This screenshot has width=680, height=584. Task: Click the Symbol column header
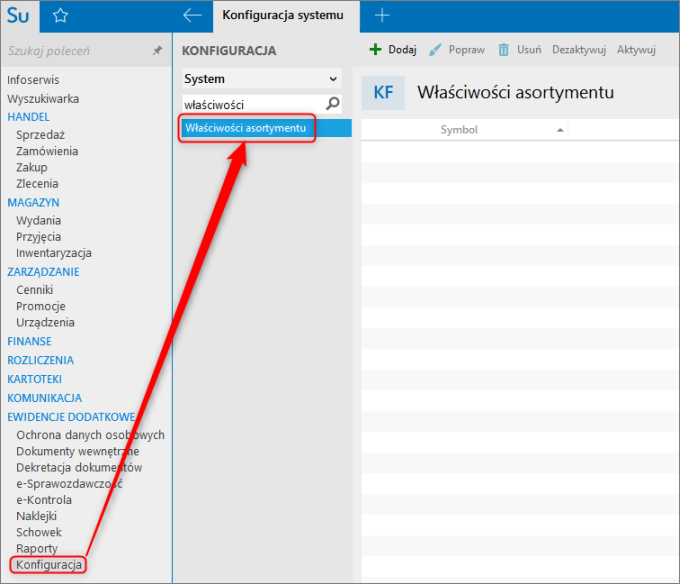459,130
